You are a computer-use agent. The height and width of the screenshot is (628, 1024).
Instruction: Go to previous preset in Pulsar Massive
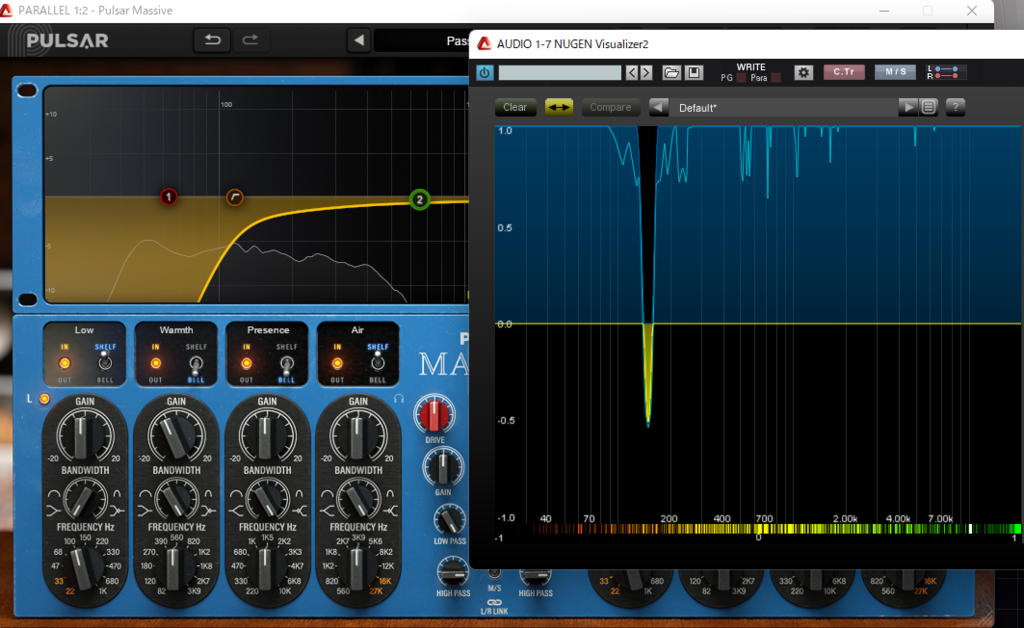point(359,40)
